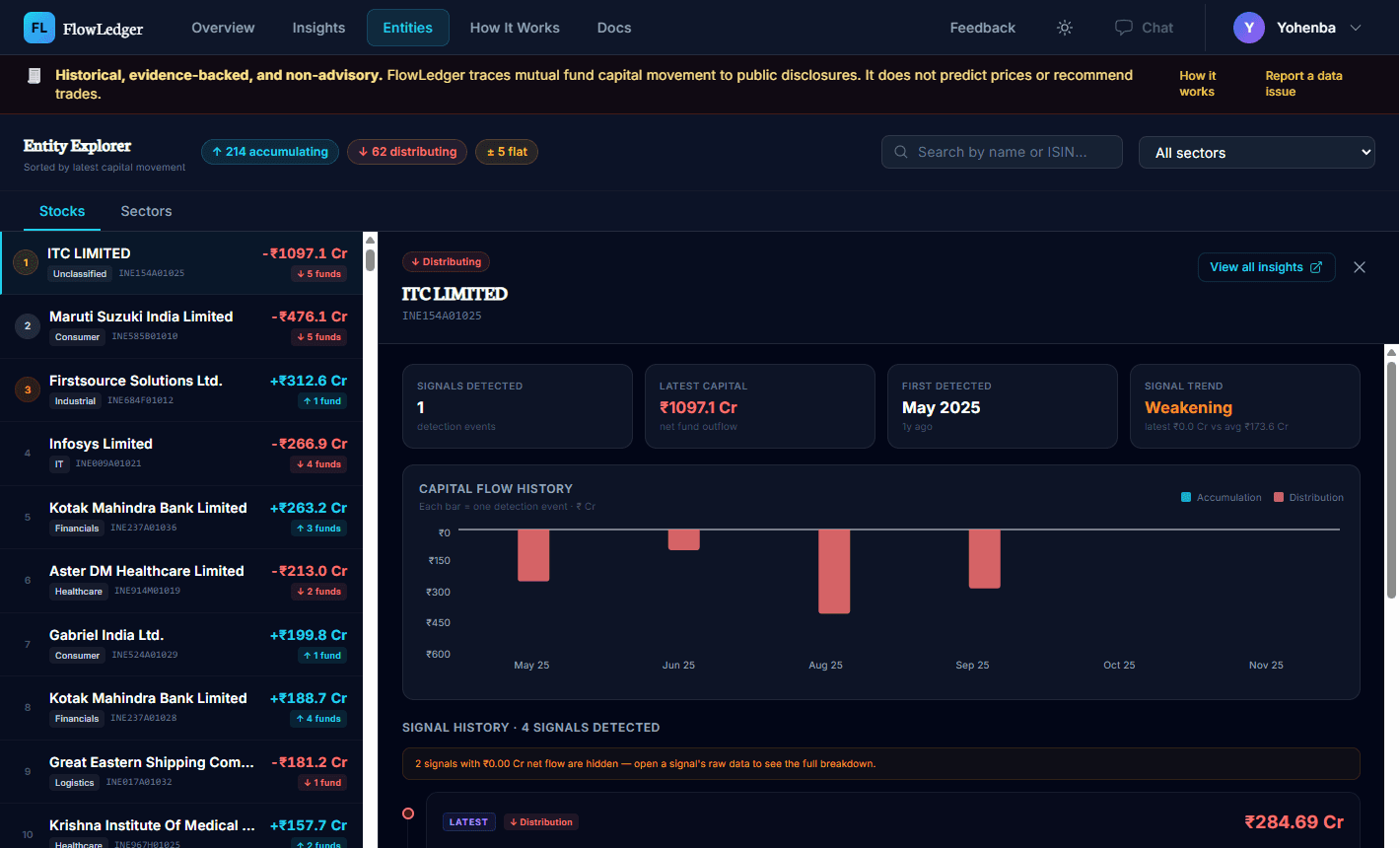Click the search magnifier icon

click(x=901, y=152)
